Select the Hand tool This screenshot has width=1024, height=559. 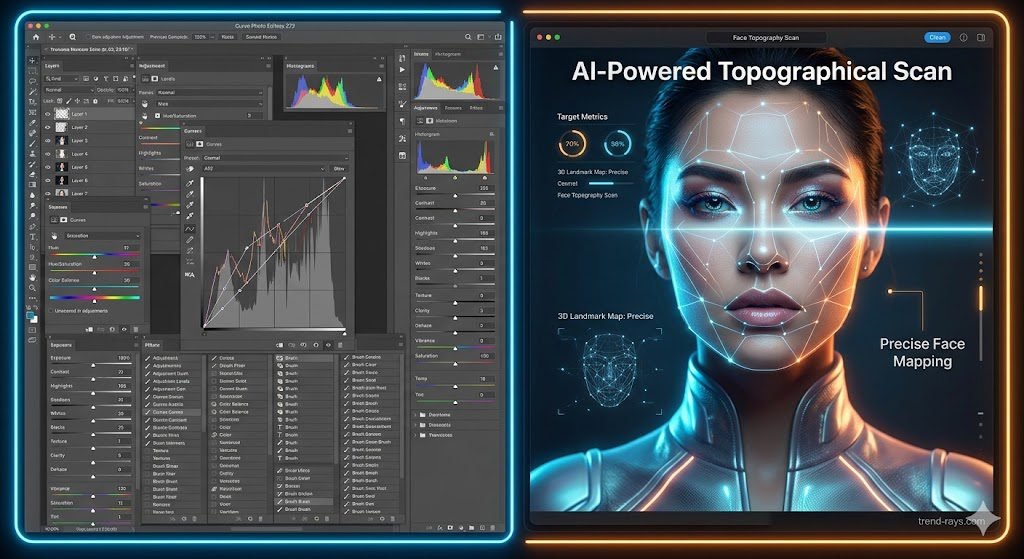[x=33, y=278]
